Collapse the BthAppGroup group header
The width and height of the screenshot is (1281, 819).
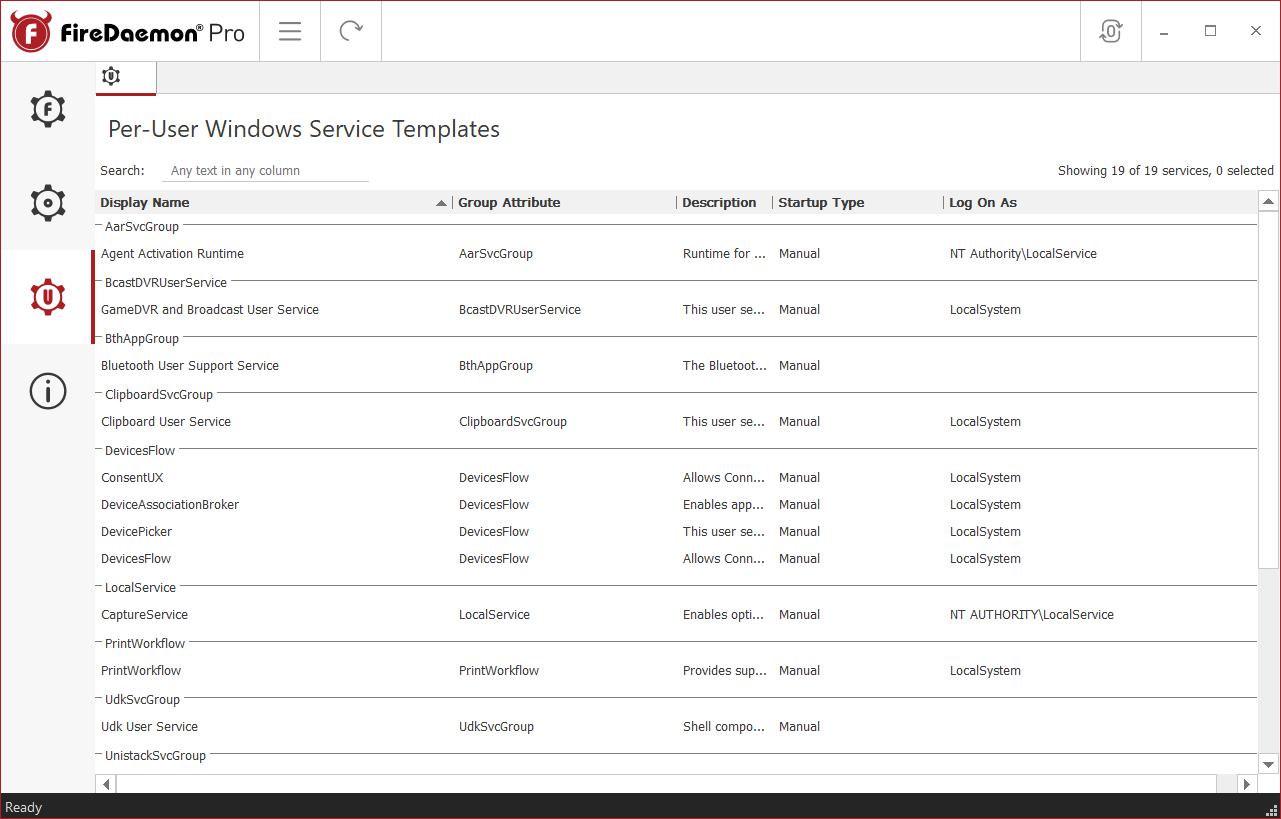pos(142,339)
